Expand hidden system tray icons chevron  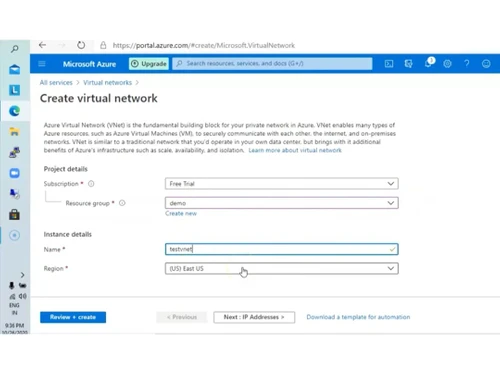pyautogui.click(x=22, y=275)
